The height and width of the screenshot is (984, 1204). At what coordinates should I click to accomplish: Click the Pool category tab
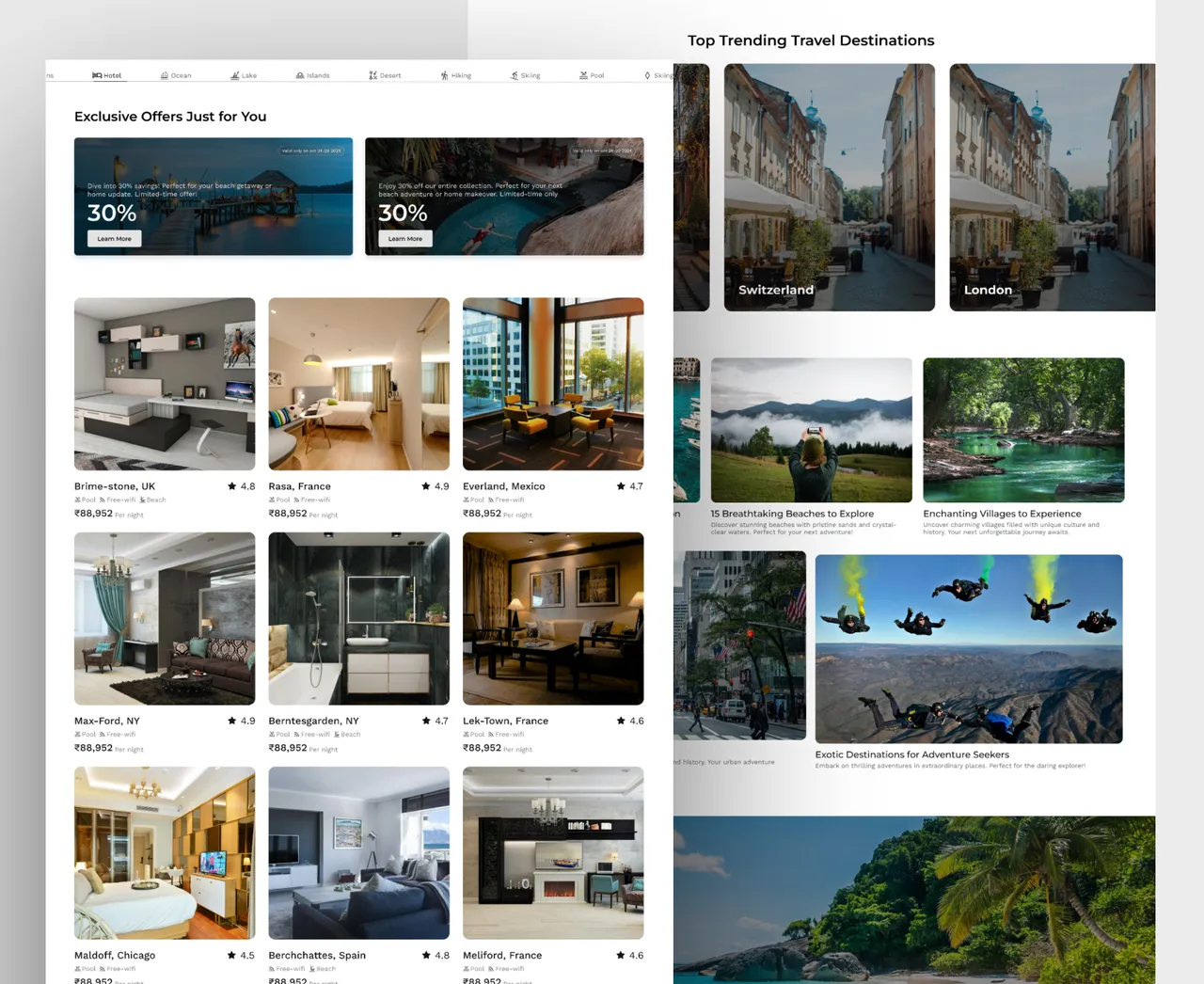point(592,75)
